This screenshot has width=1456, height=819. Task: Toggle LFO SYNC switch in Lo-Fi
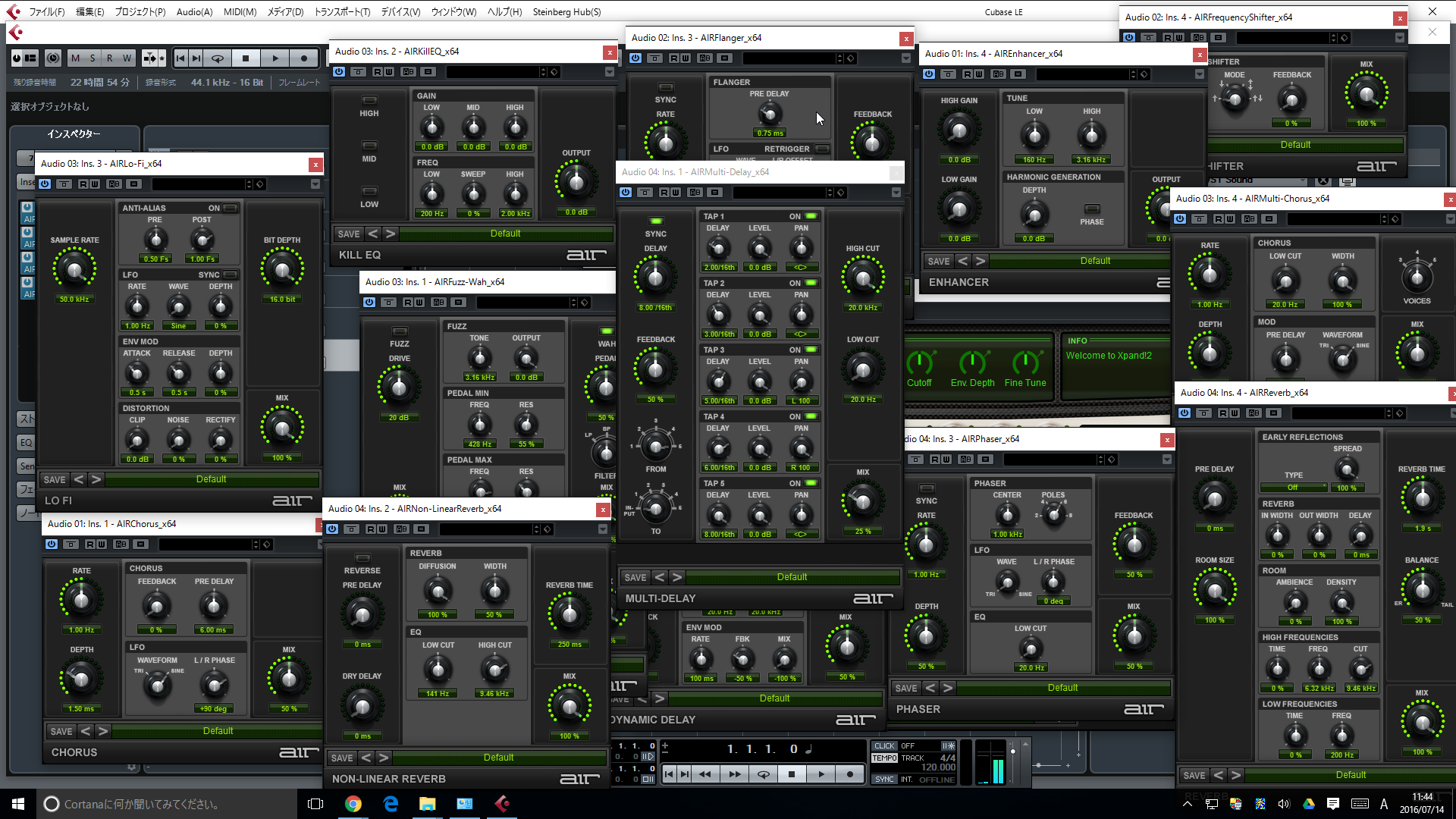(231, 275)
